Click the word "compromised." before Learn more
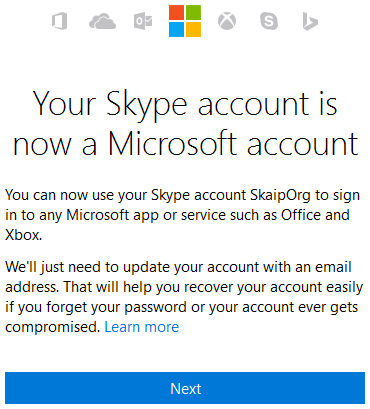The height and width of the screenshot is (409, 370). [53, 328]
